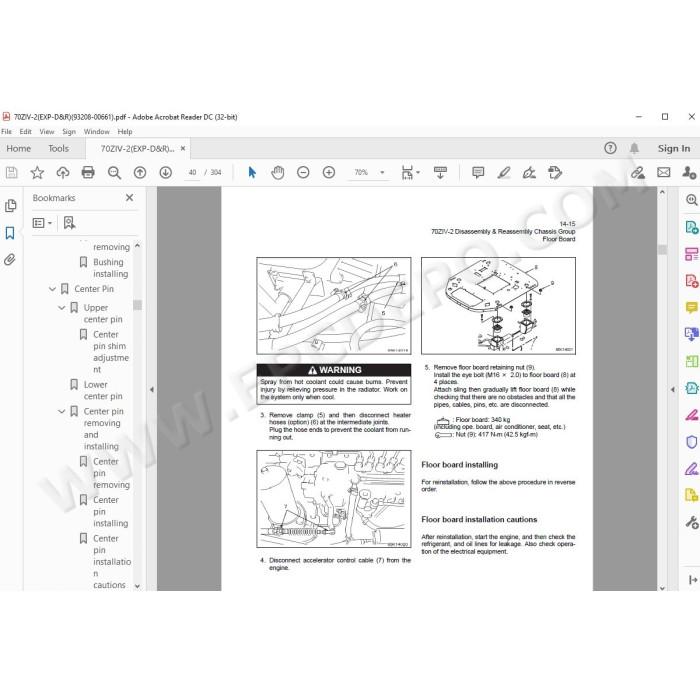Open the Help menu

tap(125, 132)
